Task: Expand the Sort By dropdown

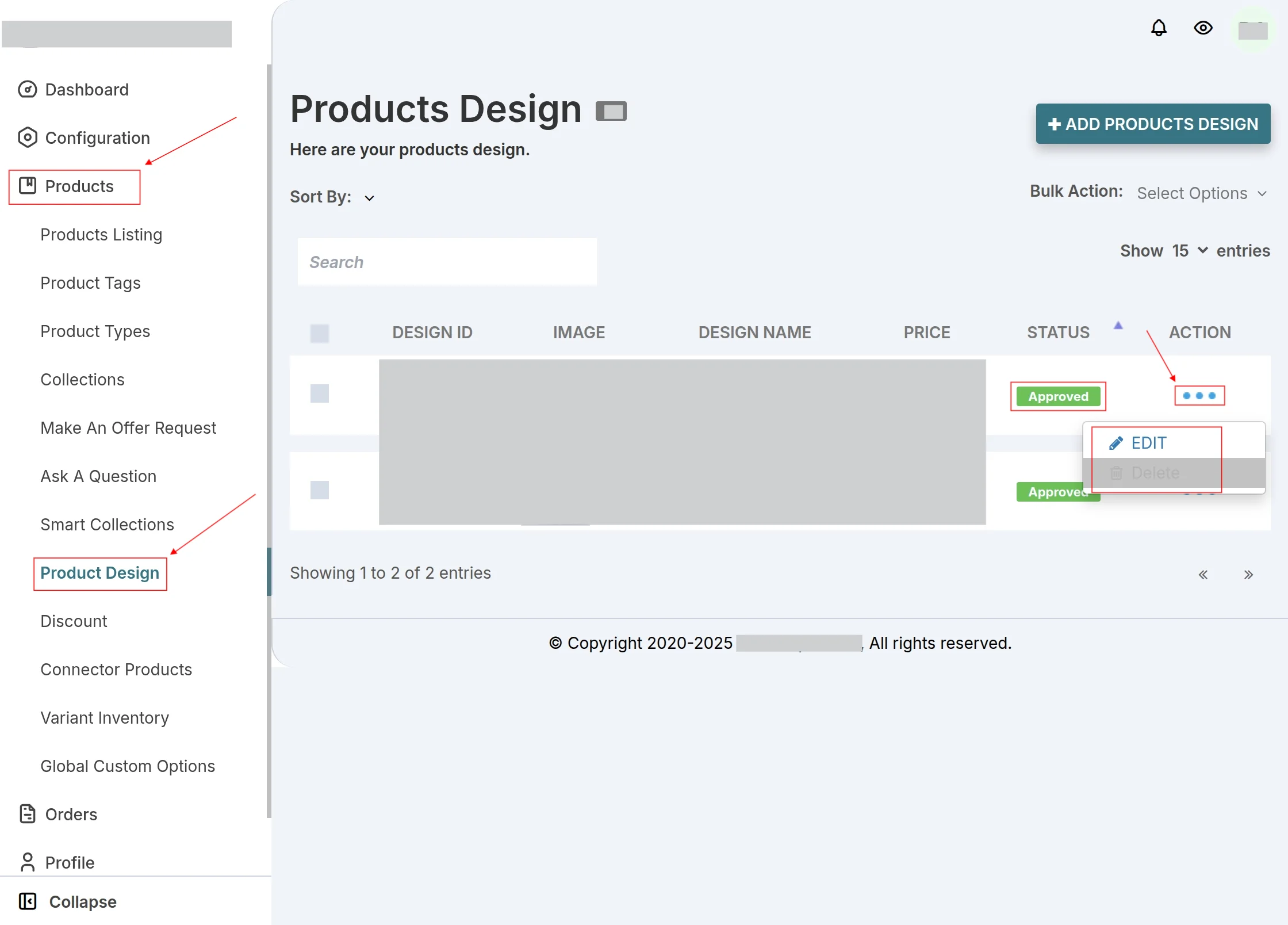Action: 369,198
